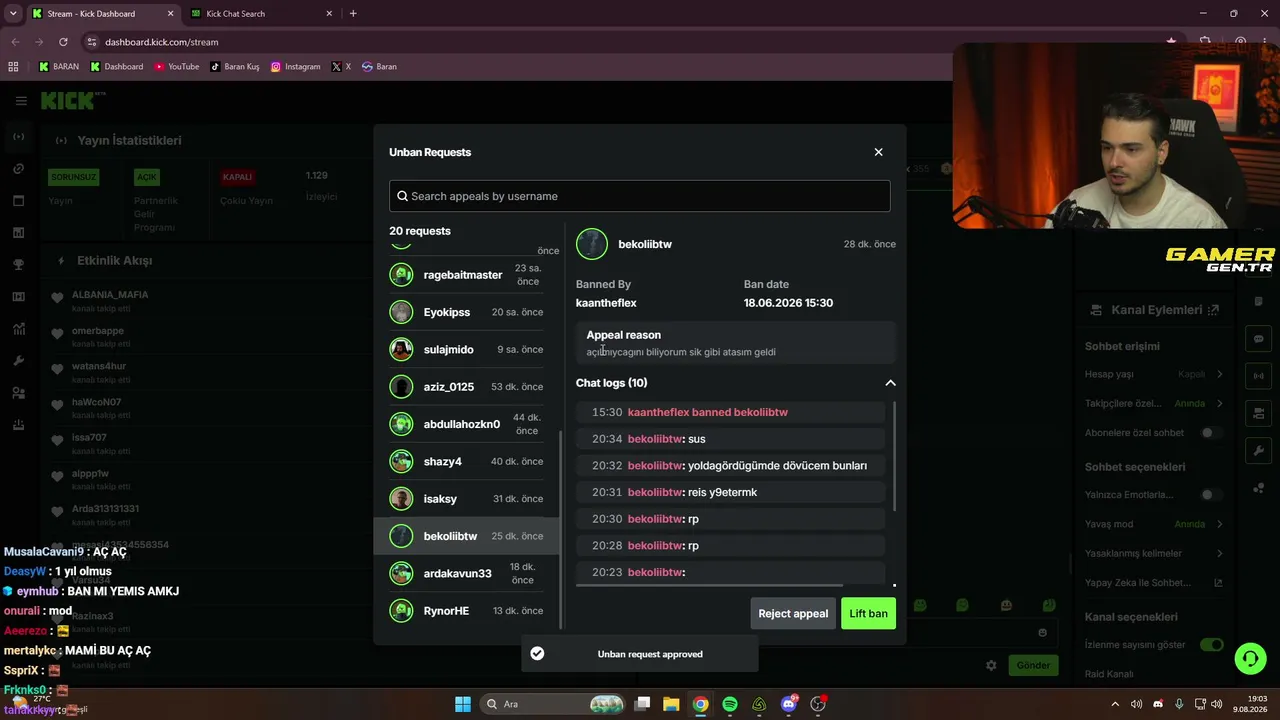Image resolution: width=1280 pixels, height=720 pixels.
Task: Click bekoliibtw avatar in appeal details
Action: coord(592,244)
